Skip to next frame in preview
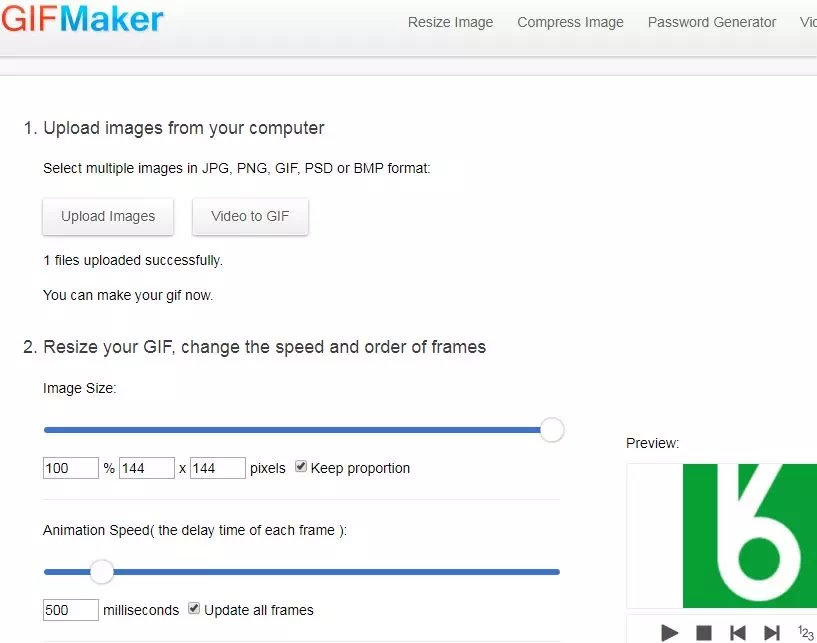 point(772,633)
